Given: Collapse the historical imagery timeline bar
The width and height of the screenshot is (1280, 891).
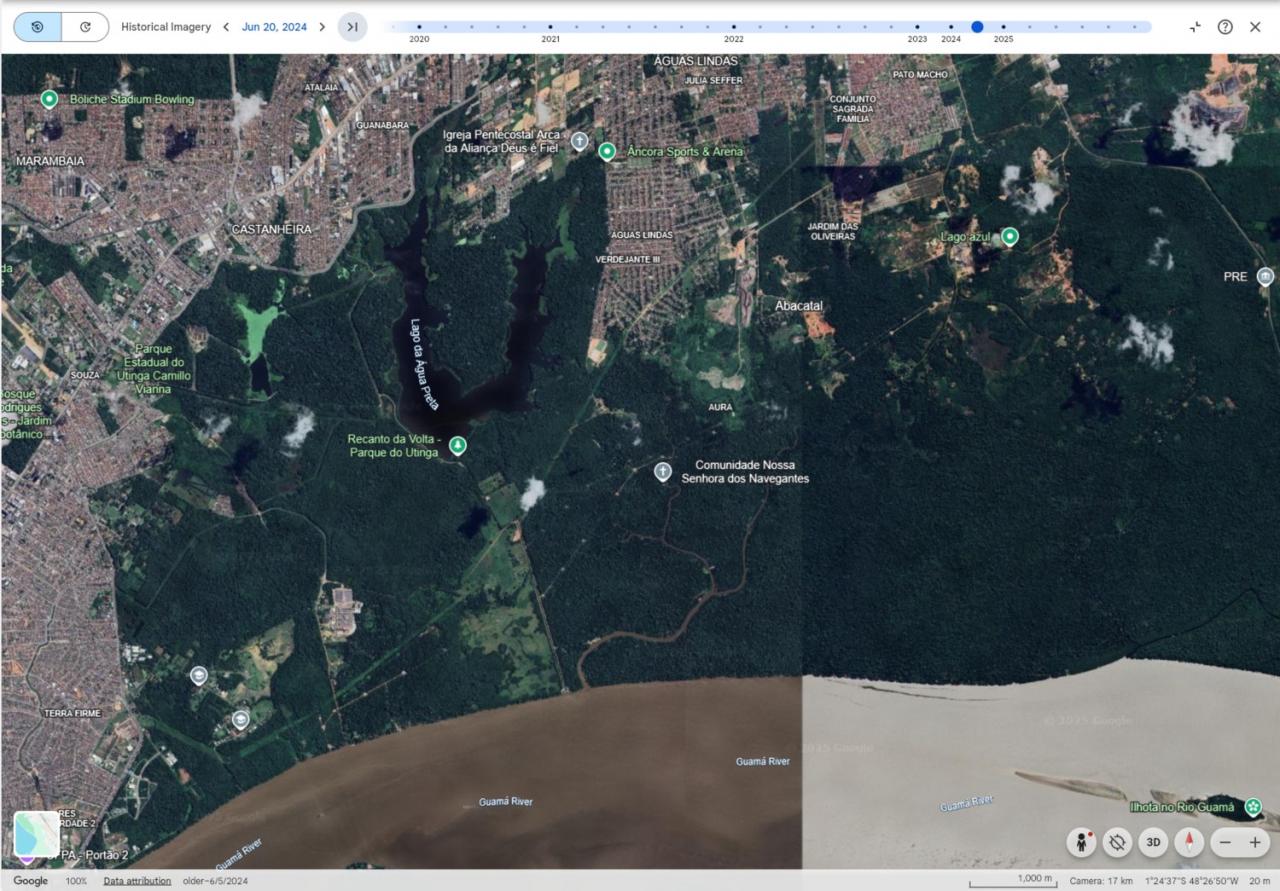Looking at the screenshot, I should (1195, 27).
